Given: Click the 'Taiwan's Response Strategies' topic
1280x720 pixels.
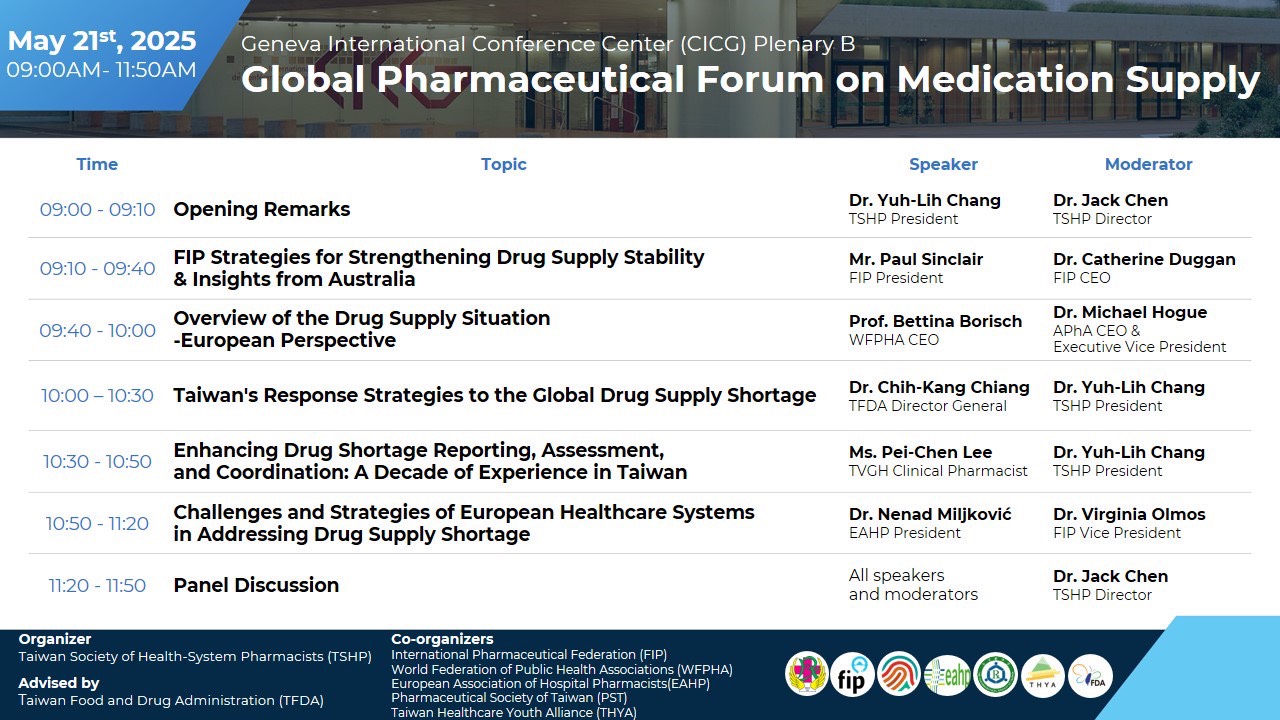Looking at the screenshot, I should [495, 395].
